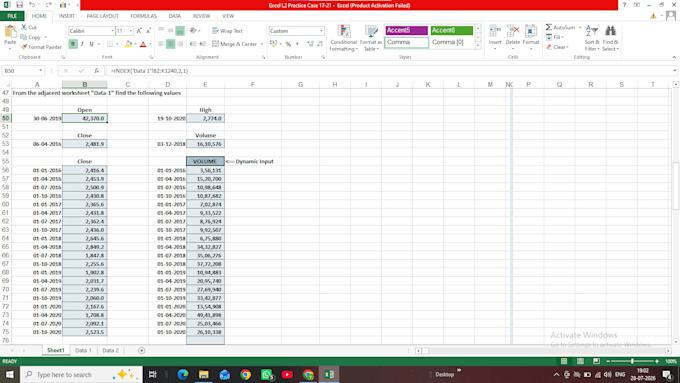Add a new sheet with plus button
Screen dimensions: 680x383
tap(141, 350)
